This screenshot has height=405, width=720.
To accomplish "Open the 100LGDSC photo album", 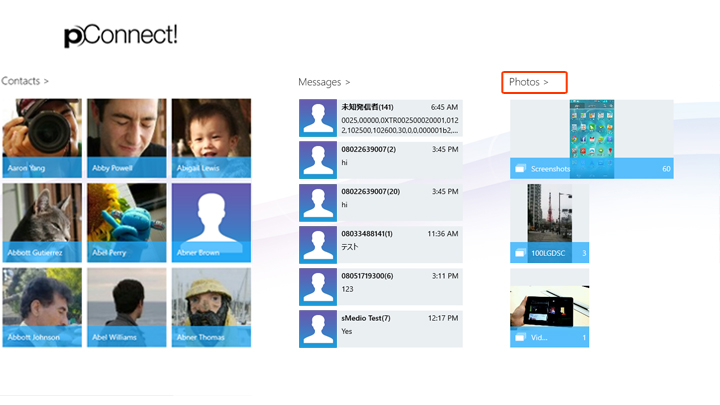I will click(549, 223).
